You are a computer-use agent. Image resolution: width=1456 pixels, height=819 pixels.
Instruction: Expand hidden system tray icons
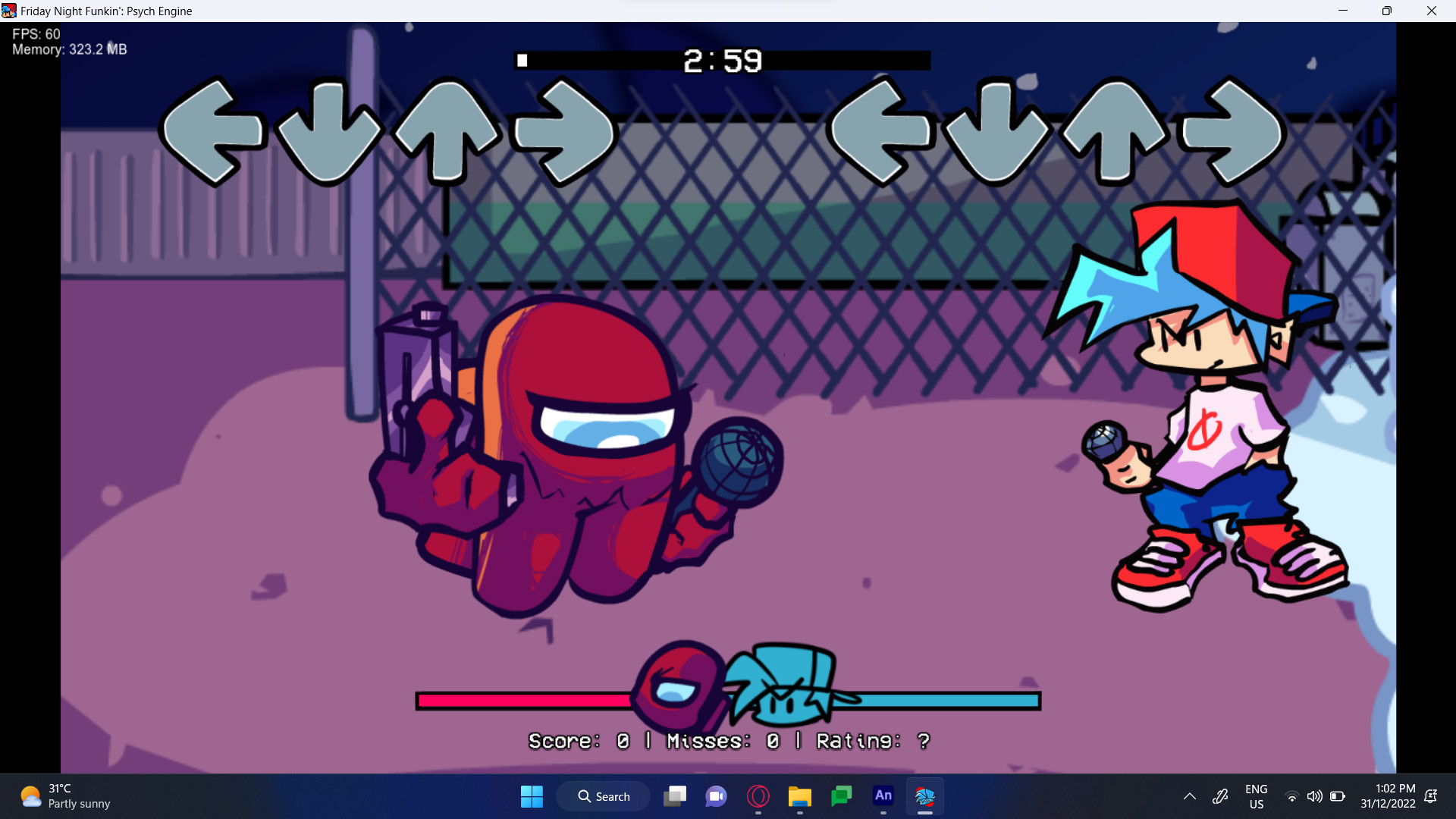pos(1190,796)
